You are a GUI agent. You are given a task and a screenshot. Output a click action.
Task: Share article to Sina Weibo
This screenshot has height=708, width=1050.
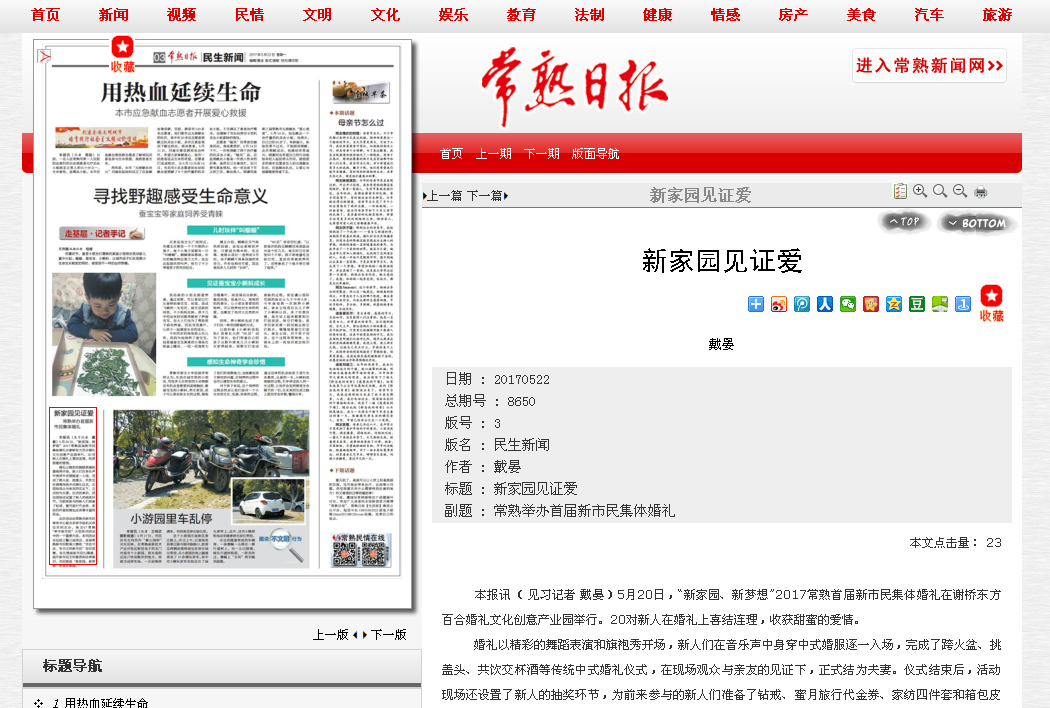tap(779, 304)
